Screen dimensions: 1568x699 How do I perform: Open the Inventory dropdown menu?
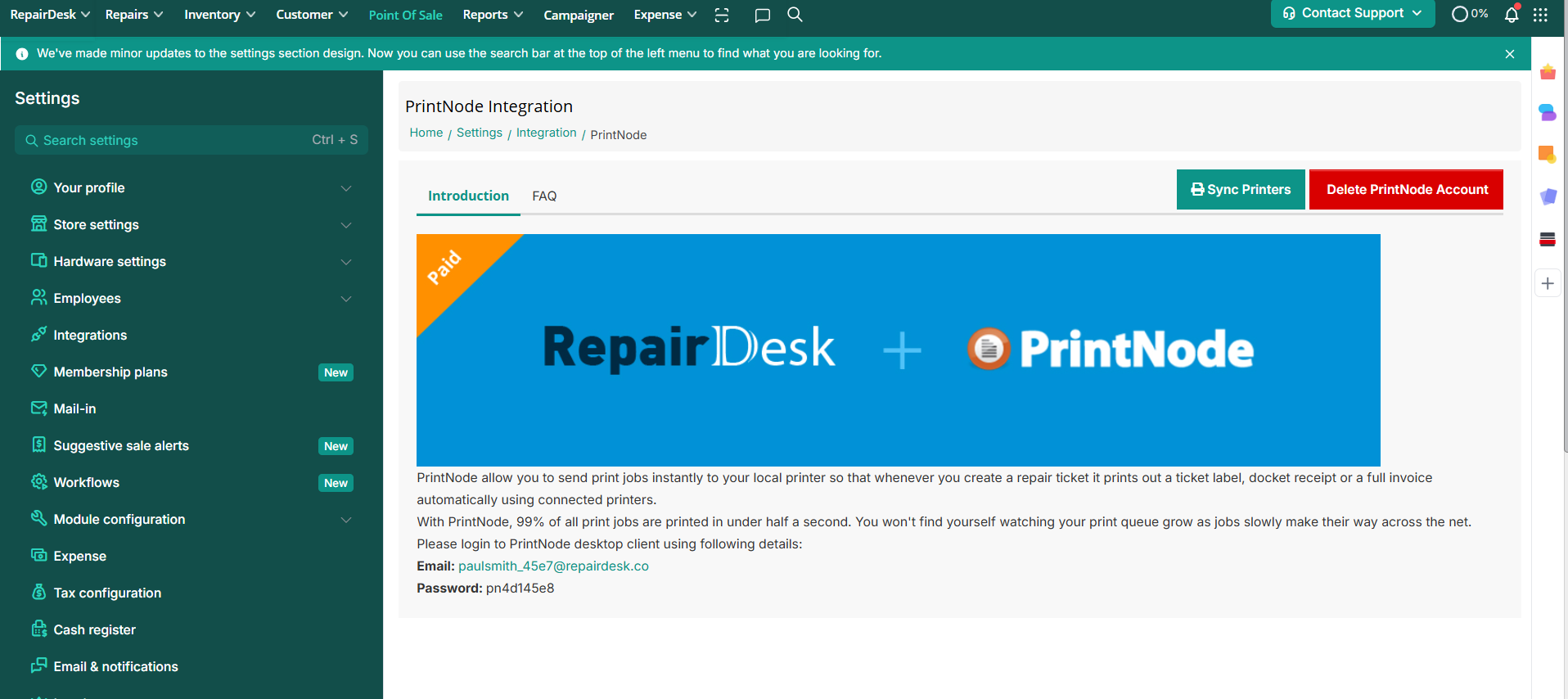click(220, 15)
